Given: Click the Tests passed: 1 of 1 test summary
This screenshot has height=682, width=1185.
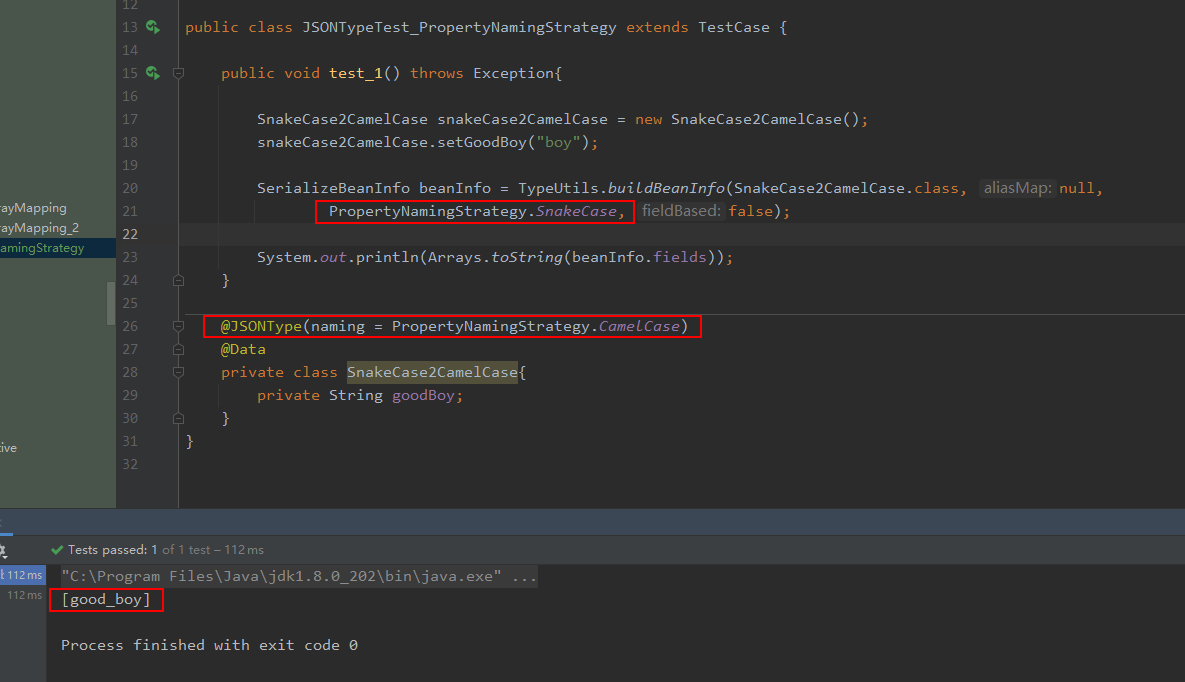Looking at the screenshot, I should (166, 550).
